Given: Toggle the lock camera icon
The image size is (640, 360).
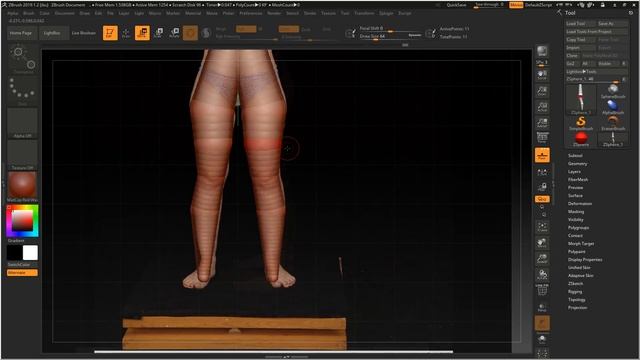Looking at the screenshot, I should click(542, 187).
